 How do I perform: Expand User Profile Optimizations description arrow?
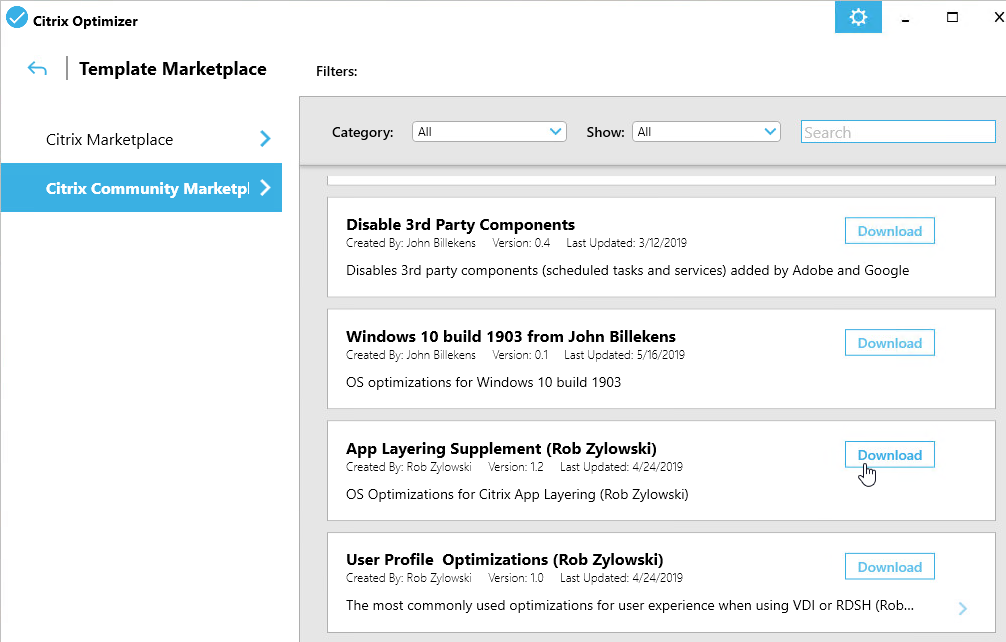[x=962, y=608]
